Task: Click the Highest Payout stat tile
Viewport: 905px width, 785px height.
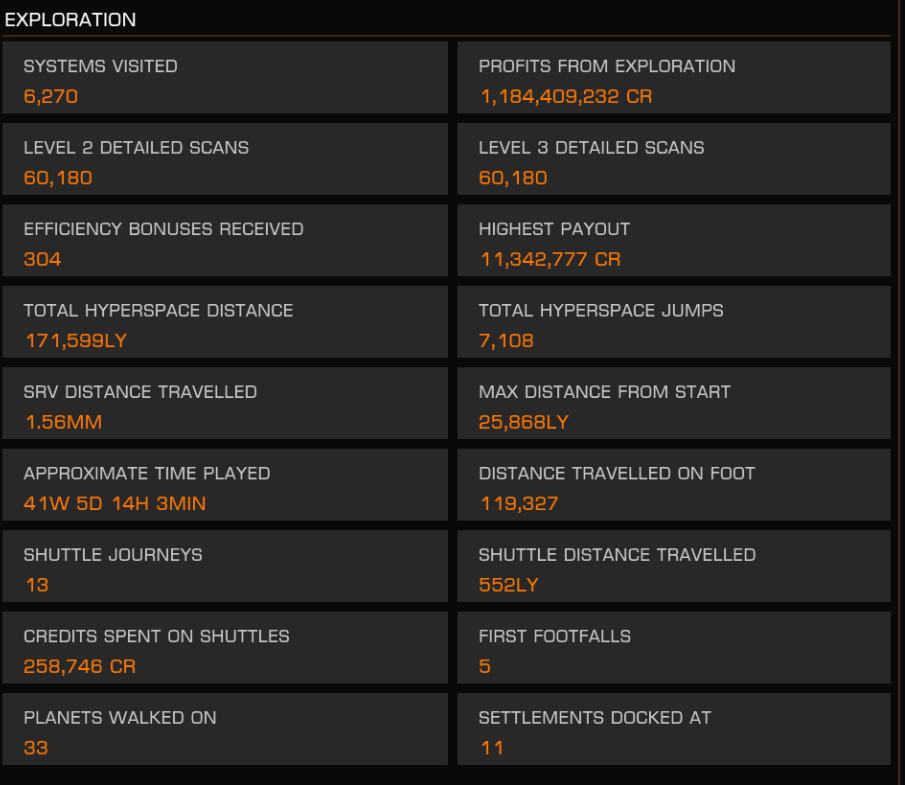Action: [673, 241]
